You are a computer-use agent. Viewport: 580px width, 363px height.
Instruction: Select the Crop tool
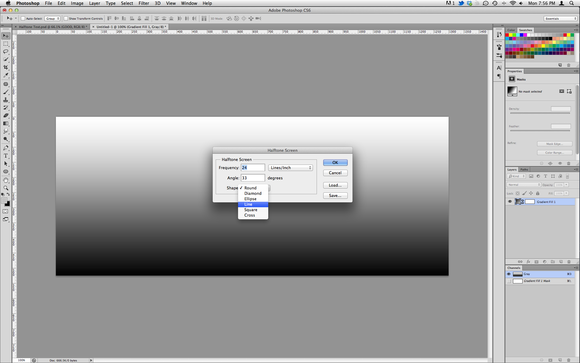point(6,67)
